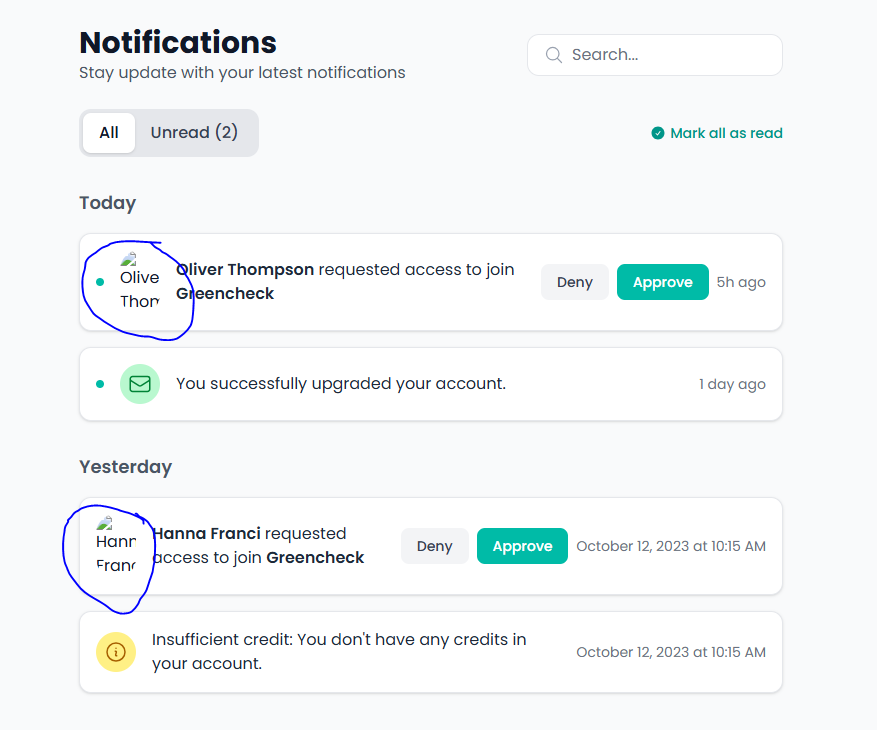Open the Insufficient credit notification text
877x730 pixels.
point(339,651)
